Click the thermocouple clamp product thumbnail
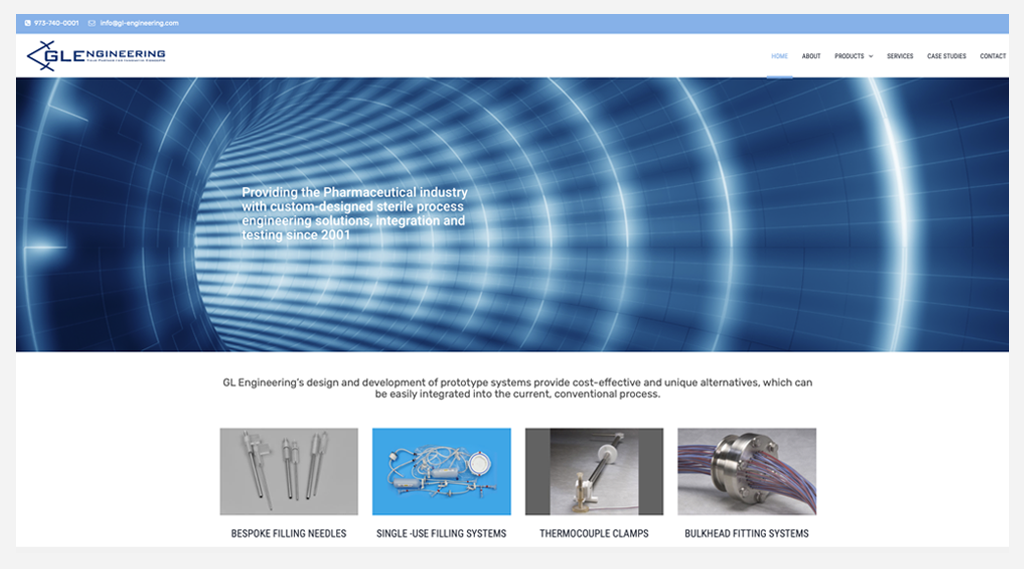Viewport: 1024px width, 569px height. point(594,472)
